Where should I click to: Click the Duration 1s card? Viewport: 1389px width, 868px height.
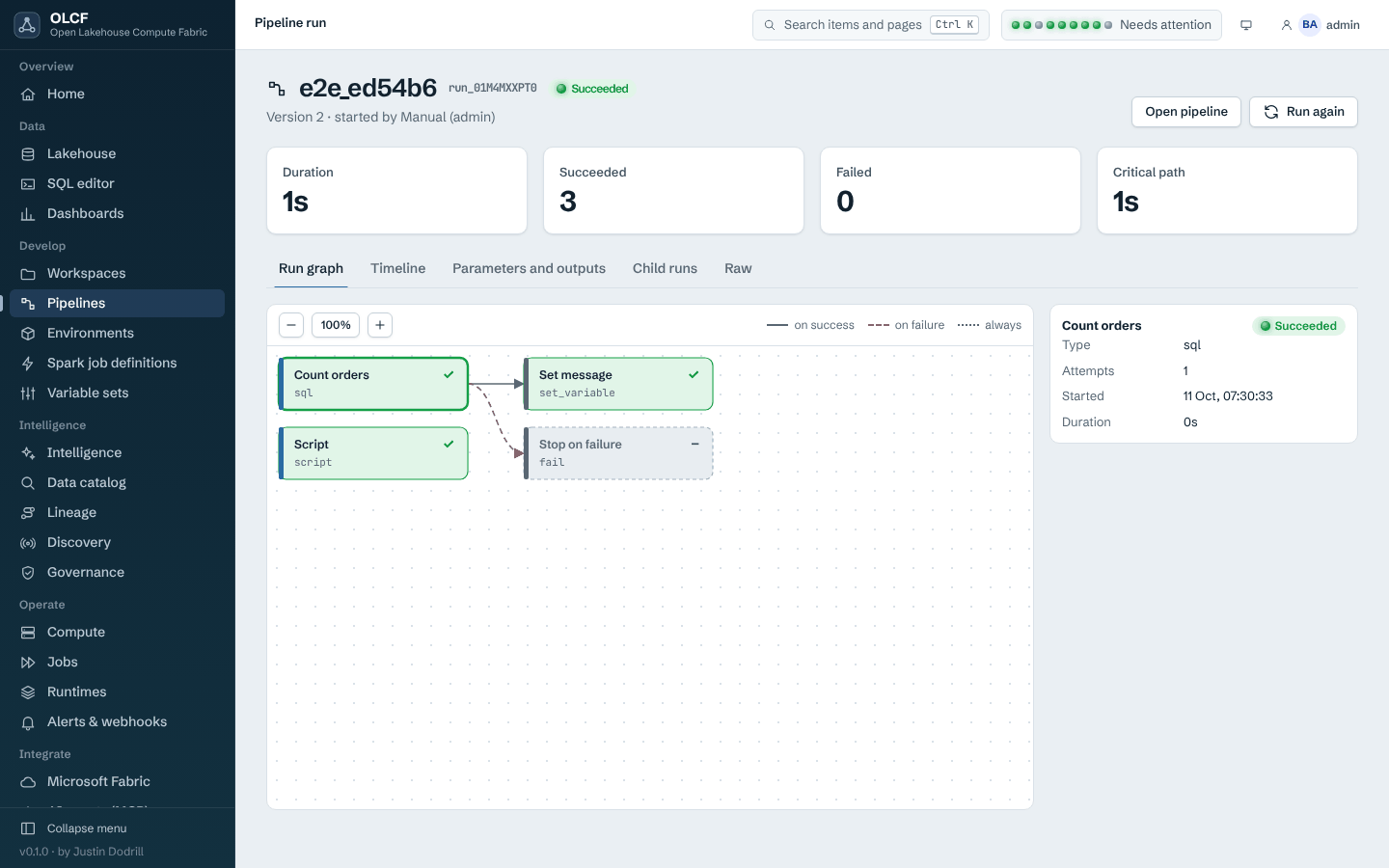(396, 190)
